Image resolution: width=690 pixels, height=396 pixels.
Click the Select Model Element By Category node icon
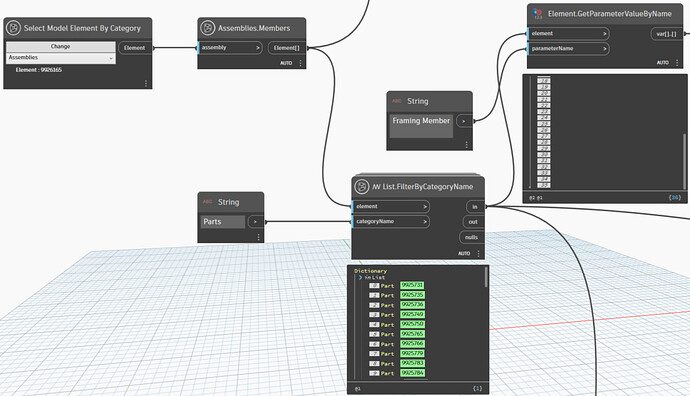[14, 28]
